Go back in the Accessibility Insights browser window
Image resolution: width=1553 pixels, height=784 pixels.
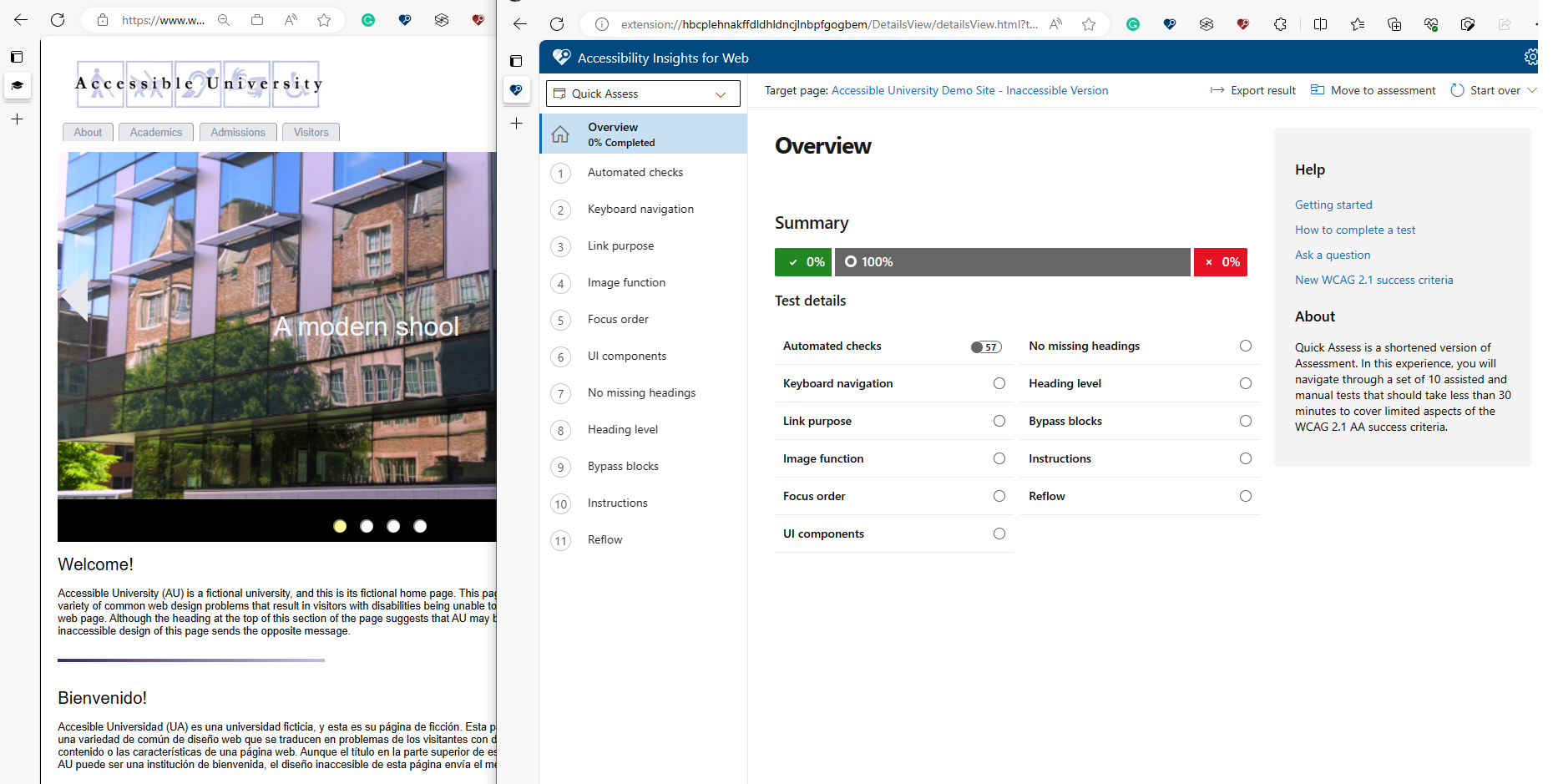coord(520,24)
